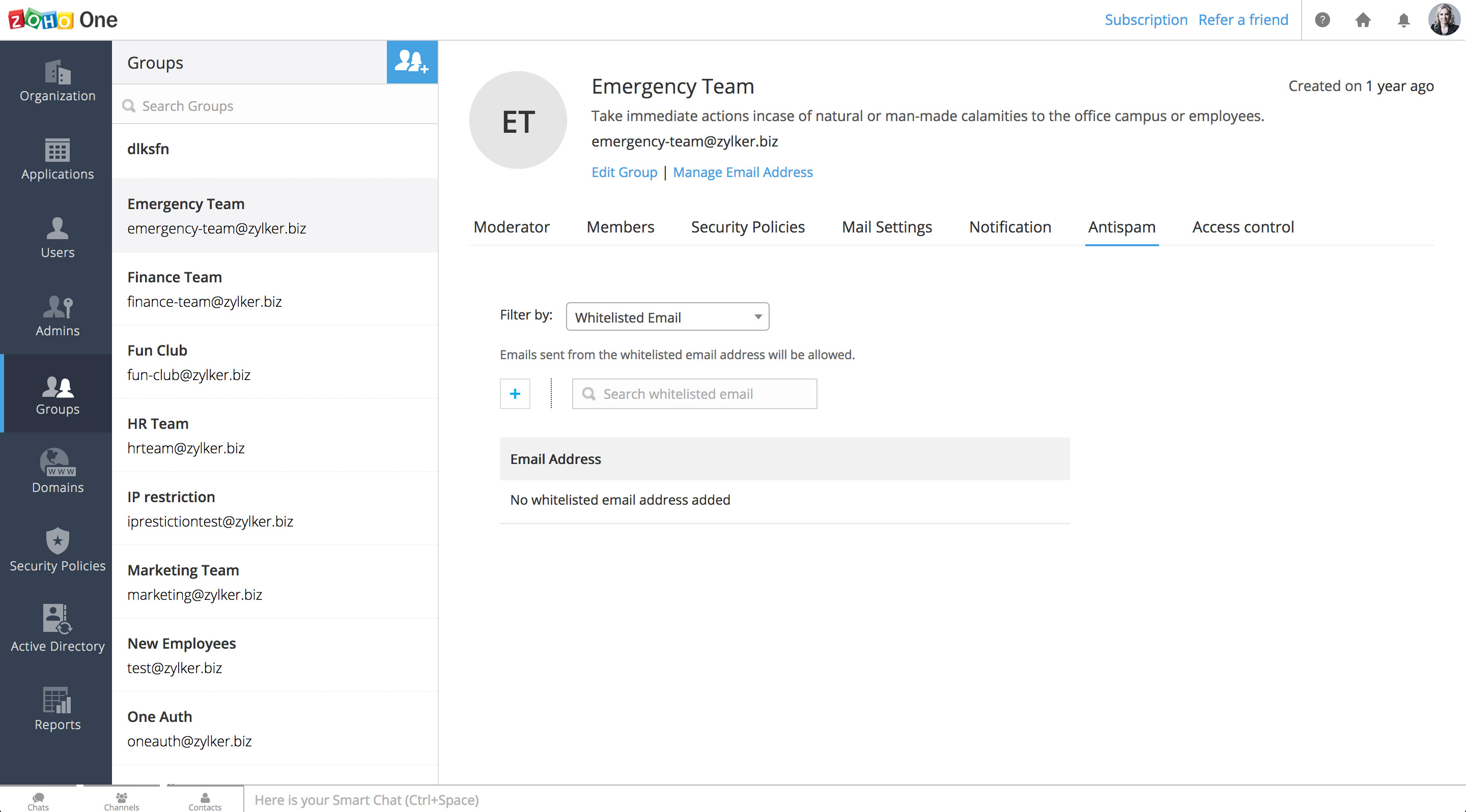The width and height of the screenshot is (1466, 812).
Task: Click the notification bell icon
Action: tap(1403, 20)
